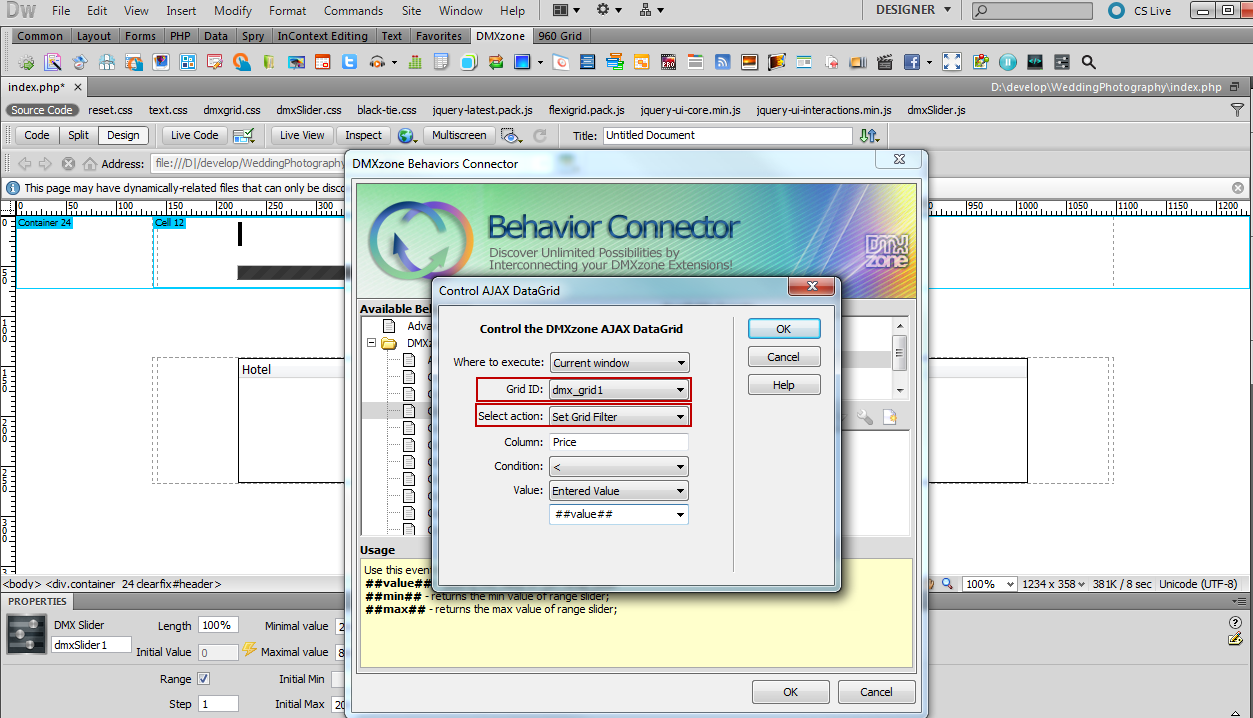Open the Value type dropdown
Image resolution: width=1253 pixels, height=718 pixels.
click(619, 491)
